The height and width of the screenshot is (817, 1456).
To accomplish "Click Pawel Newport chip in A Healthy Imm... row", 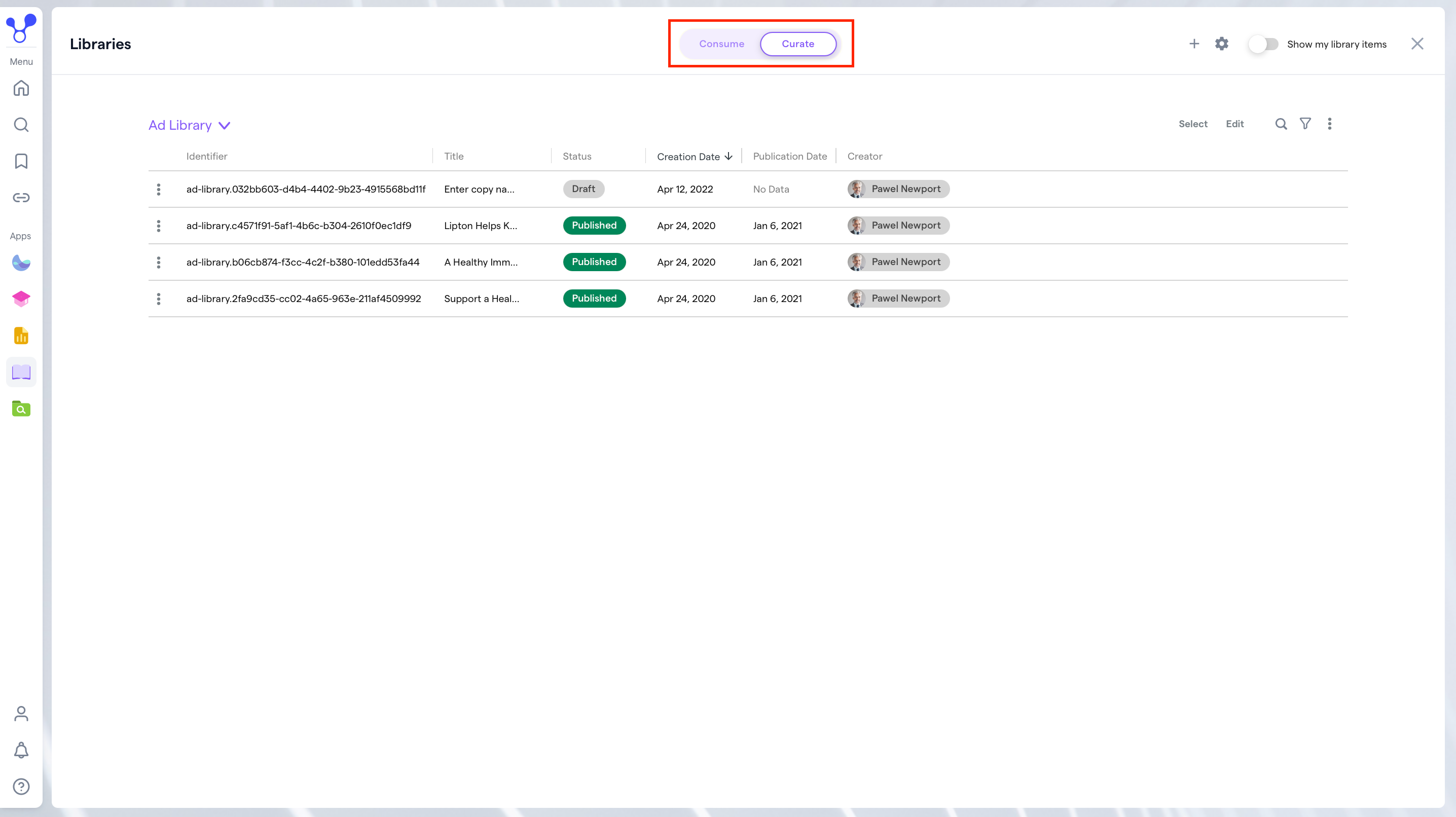I will (x=899, y=262).
